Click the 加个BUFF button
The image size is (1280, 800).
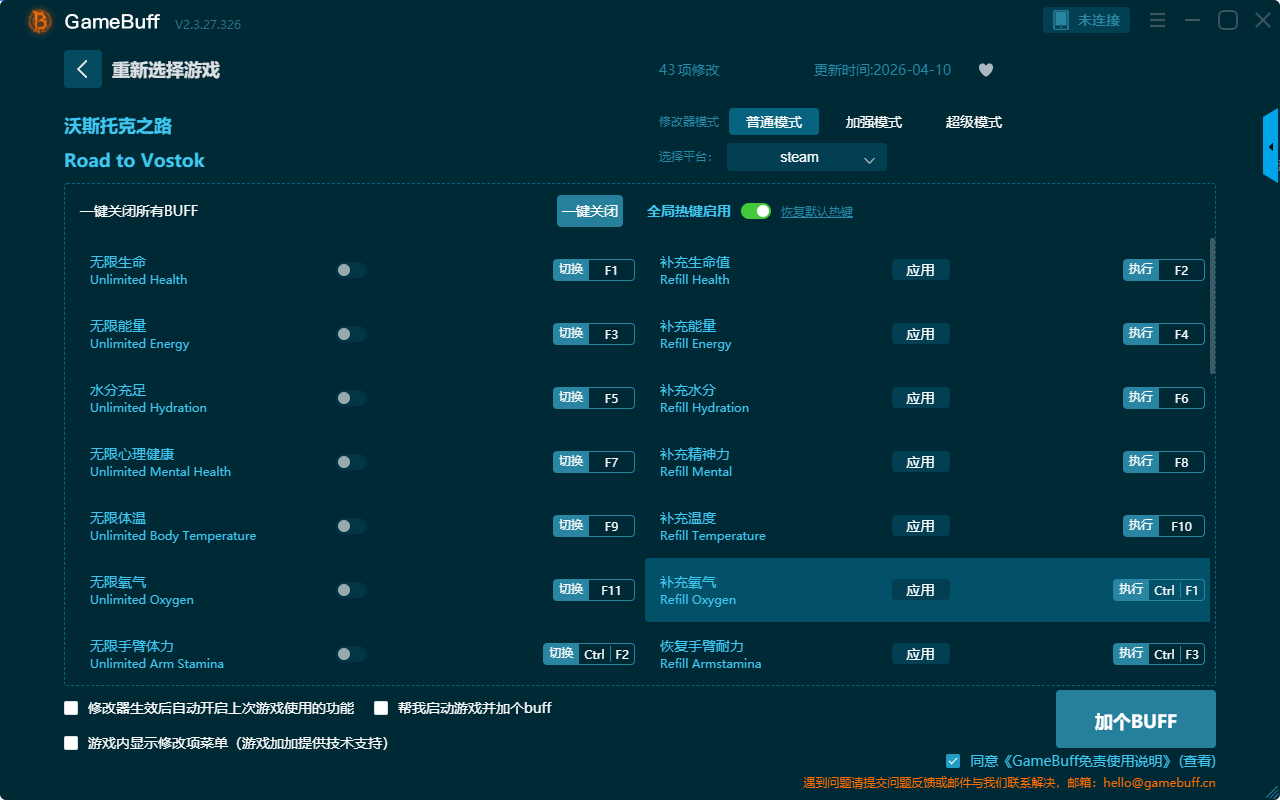pos(1135,720)
